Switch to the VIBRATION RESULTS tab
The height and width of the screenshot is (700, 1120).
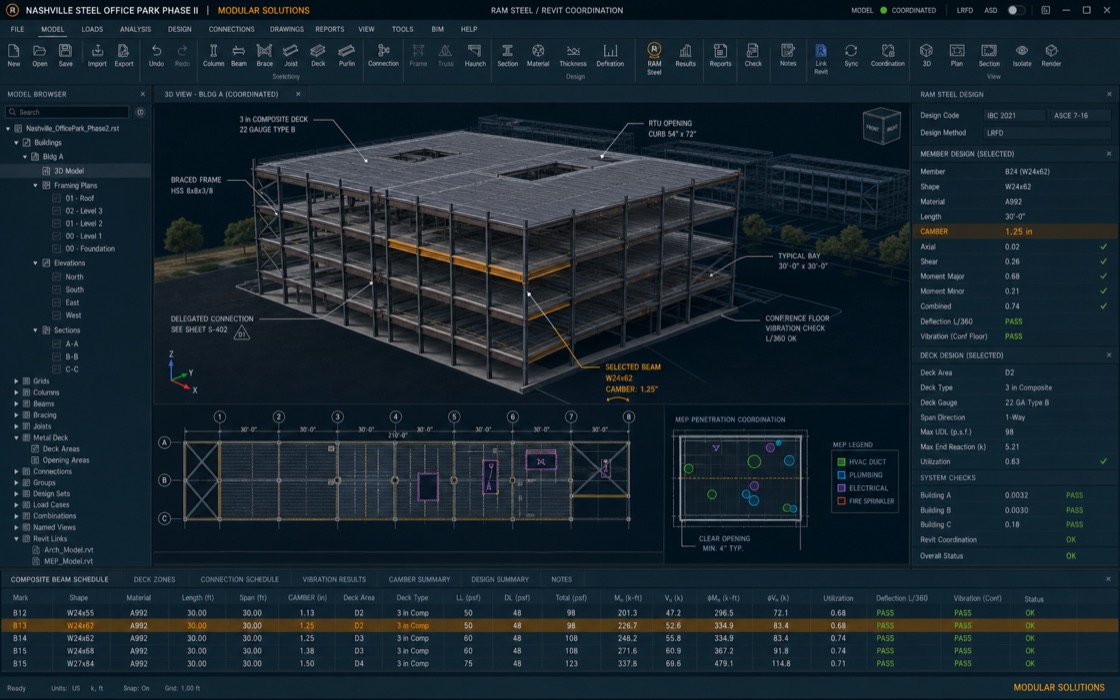(x=334, y=579)
